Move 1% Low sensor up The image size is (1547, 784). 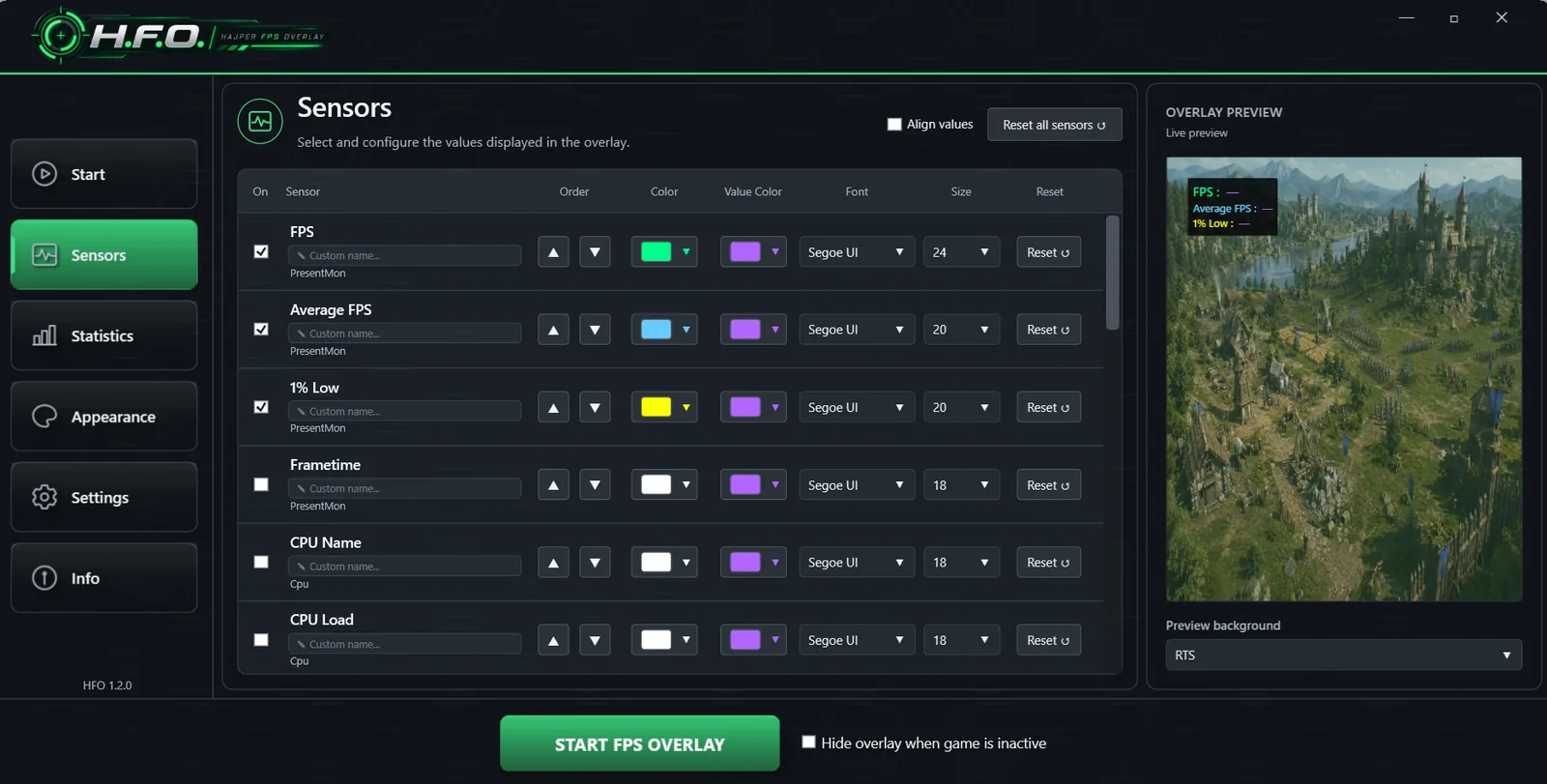553,408
